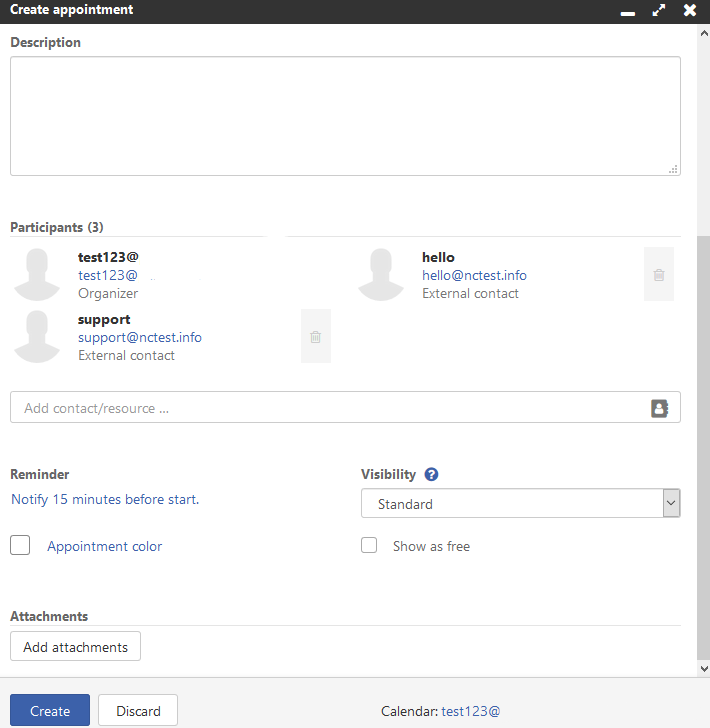
Task: Click dropdown arrow of Visibility selector
Action: pyautogui.click(x=671, y=503)
